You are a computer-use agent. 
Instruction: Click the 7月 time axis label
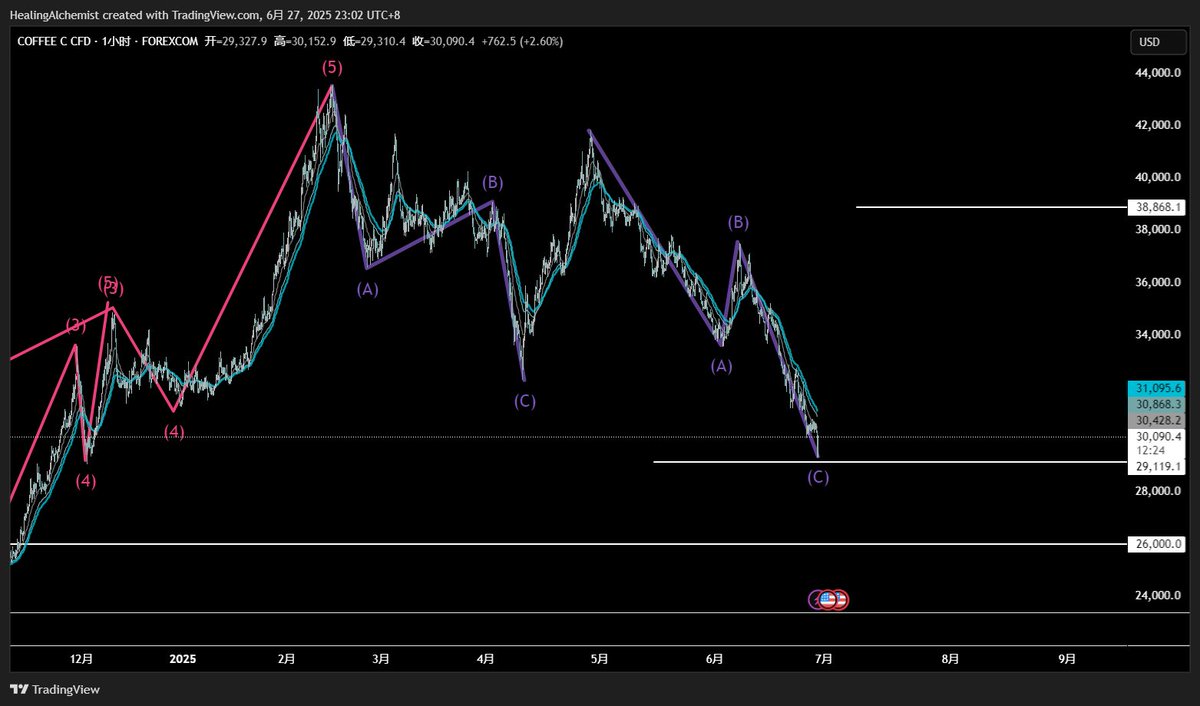coord(825,659)
